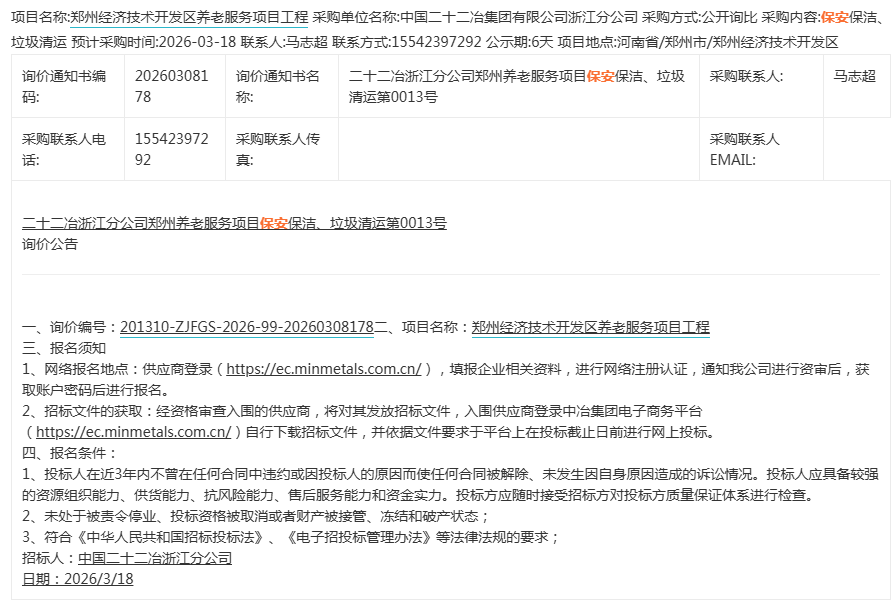Open the ec.minmetals.com.cn link after 供应商登录
This screenshot has width=895, height=602.
click(x=324, y=369)
